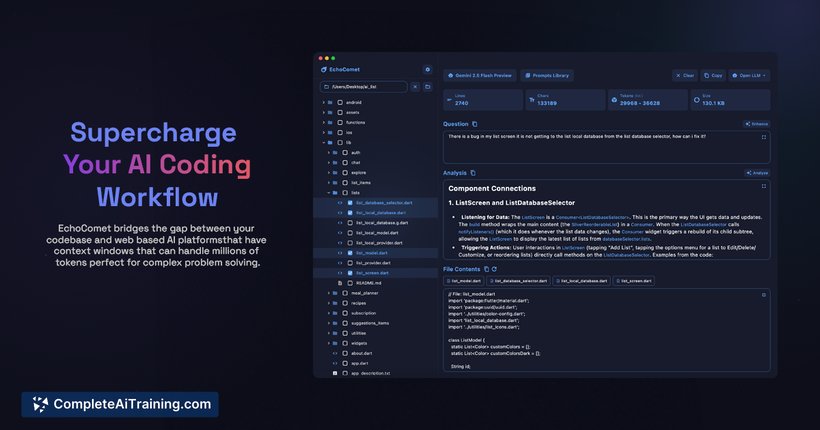The height and width of the screenshot is (430, 820).
Task: Uncheck list_database_selector.dart checkbox
Action: (350, 203)
